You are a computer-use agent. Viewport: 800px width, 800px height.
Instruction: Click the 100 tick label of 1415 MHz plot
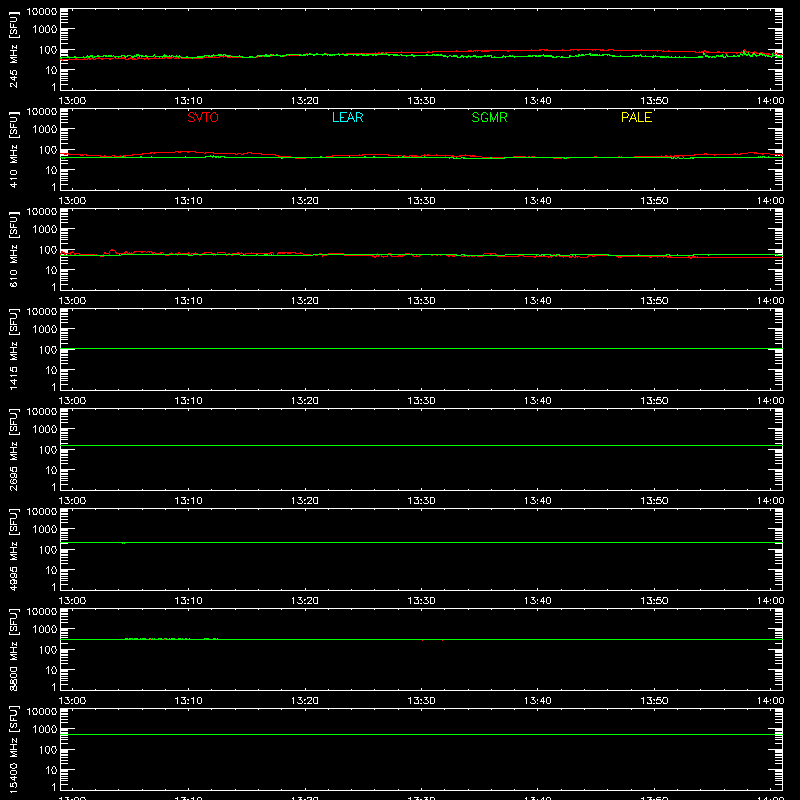pos(48,350)
